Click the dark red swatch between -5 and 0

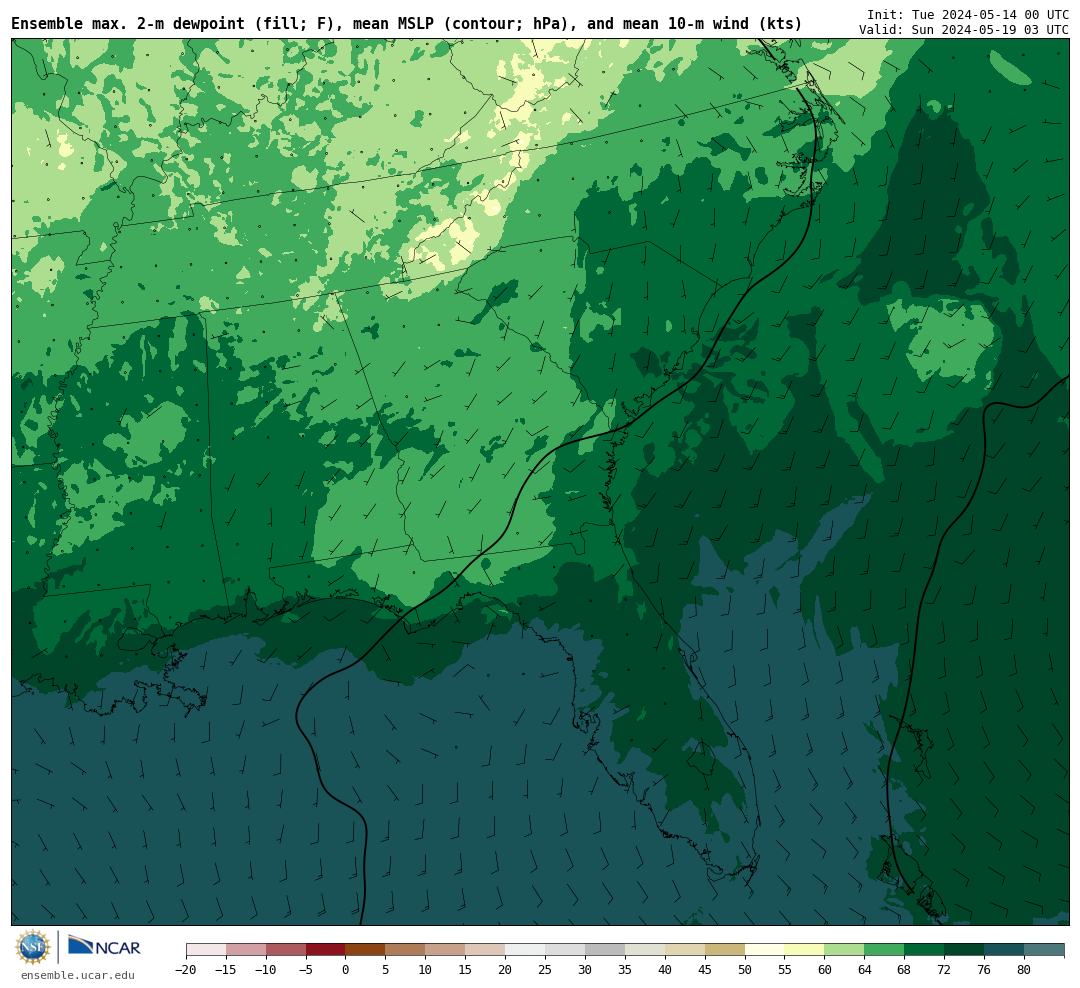tap(326, 950)
